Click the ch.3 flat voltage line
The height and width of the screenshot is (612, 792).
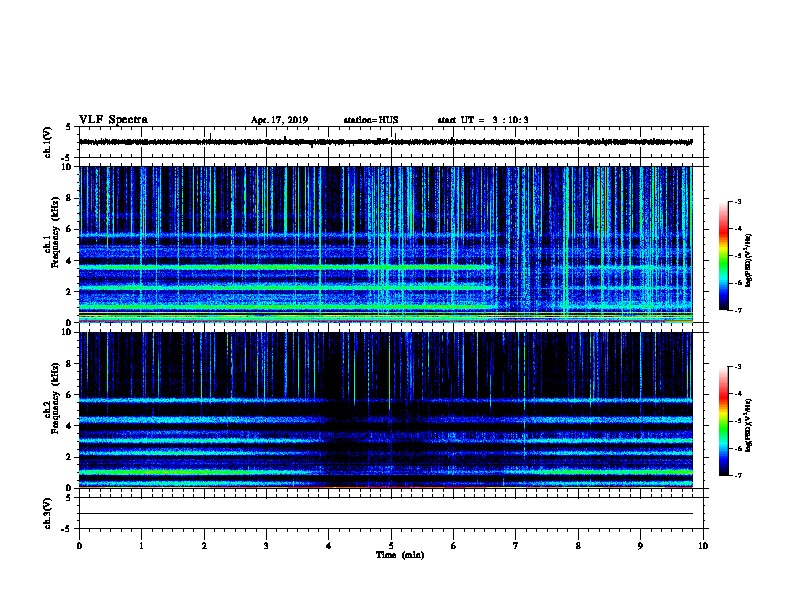385,514
